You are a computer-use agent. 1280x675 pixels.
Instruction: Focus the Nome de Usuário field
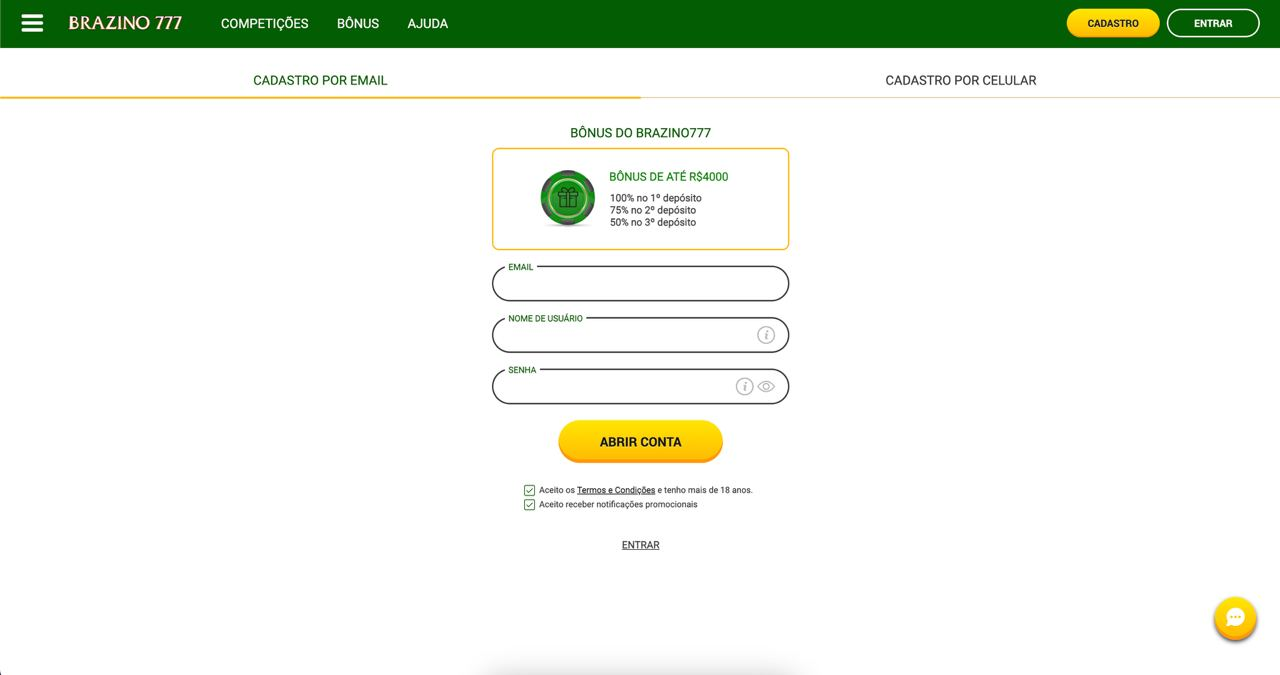click(640, 335)
